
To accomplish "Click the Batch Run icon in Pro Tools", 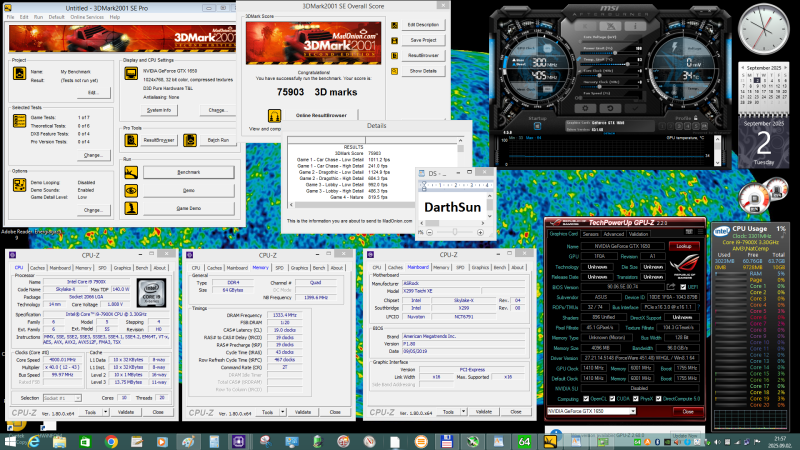I will [x=190, y=140].
